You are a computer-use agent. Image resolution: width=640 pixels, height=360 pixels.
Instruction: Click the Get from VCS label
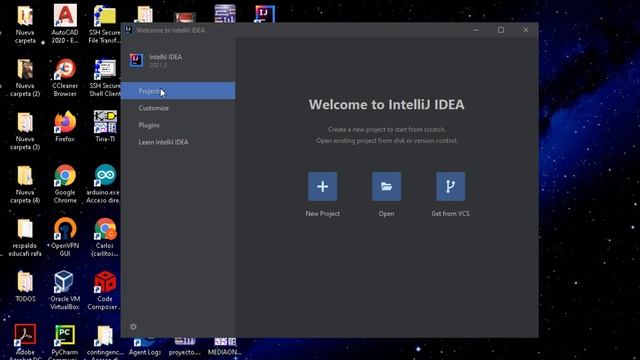(450, 213)
